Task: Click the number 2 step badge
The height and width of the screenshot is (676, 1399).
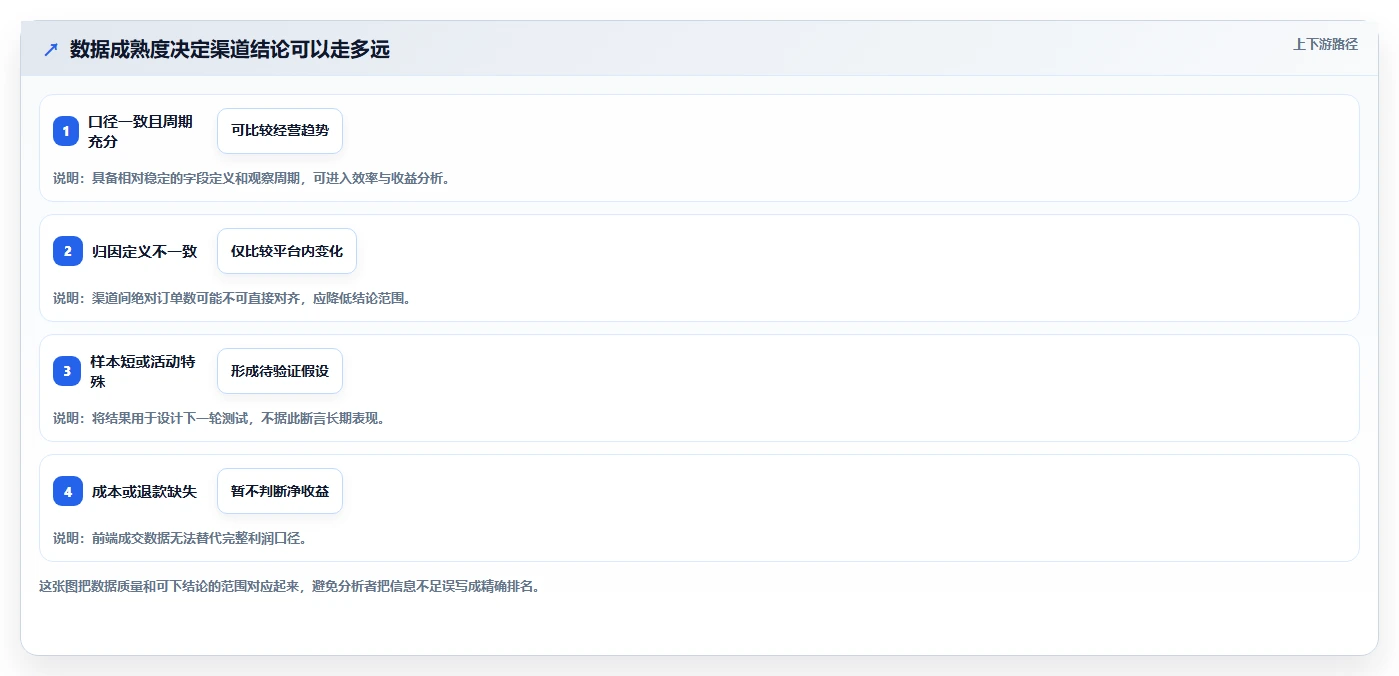Action: [x=68, y=251]
